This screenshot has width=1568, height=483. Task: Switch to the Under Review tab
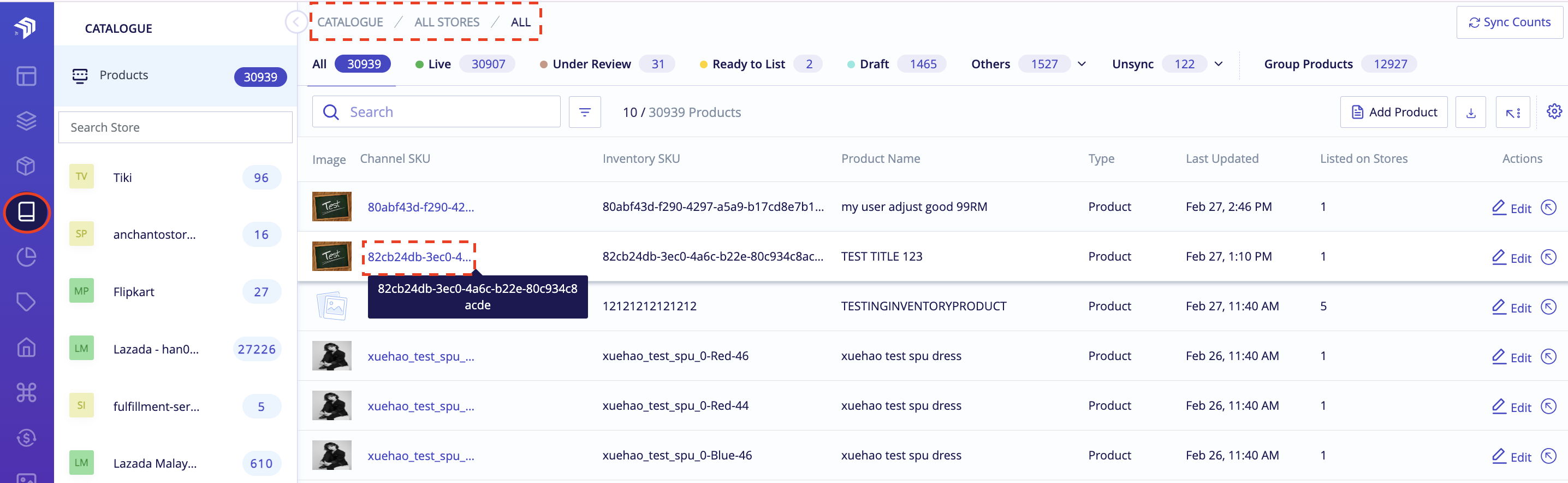(x=607, y=64)
